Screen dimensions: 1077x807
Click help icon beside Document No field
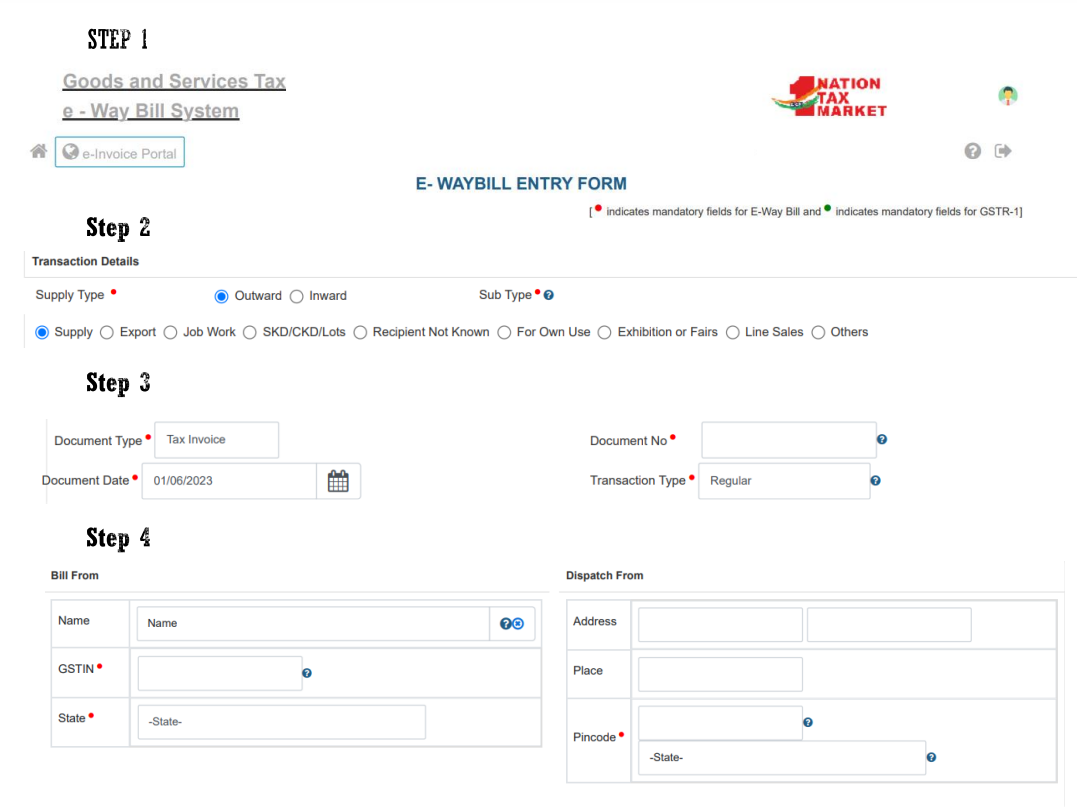(x=881, y=440)
